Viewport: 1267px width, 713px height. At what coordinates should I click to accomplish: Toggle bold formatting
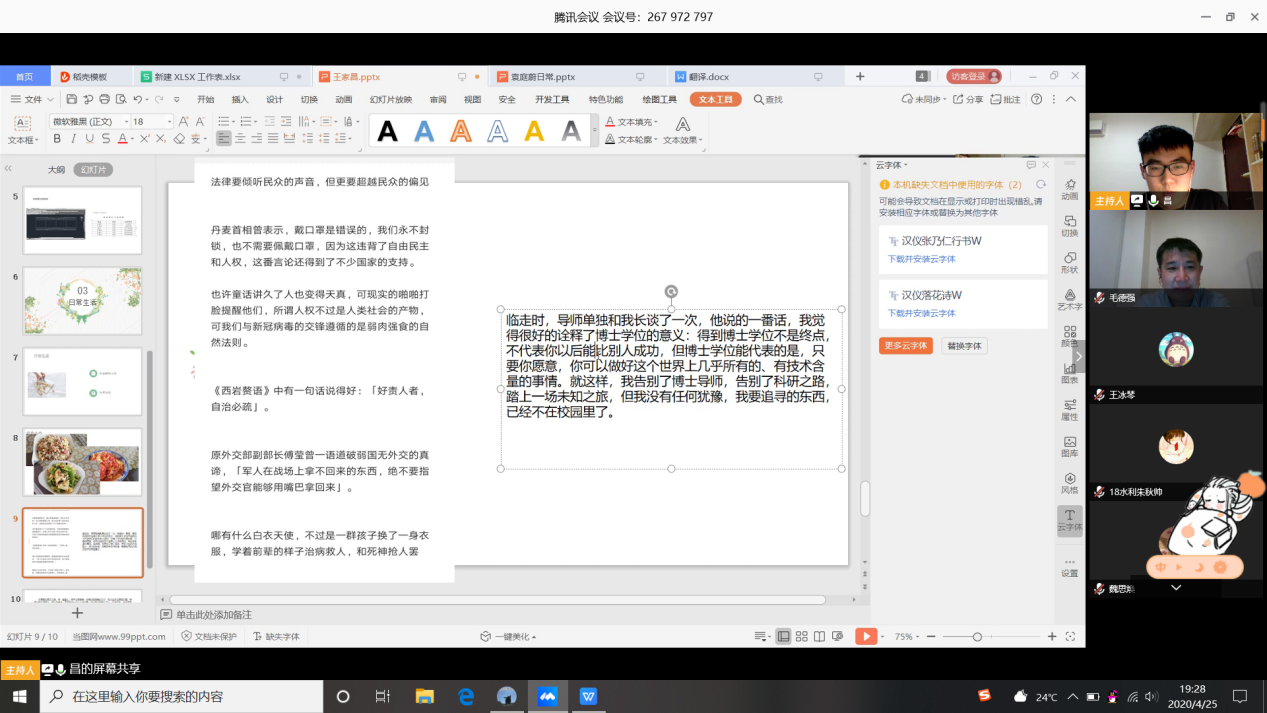[57, 139]
